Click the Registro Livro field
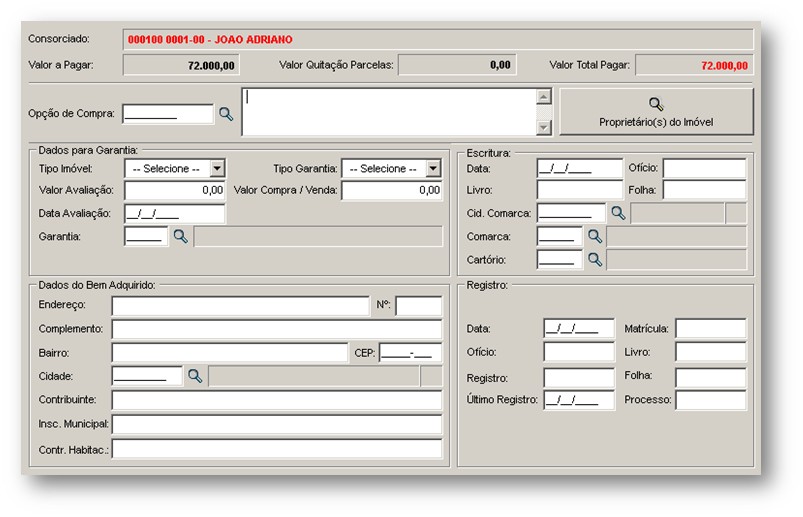This screenshot has width=803, height=517. pyautogui.click(x=711, y=352)
